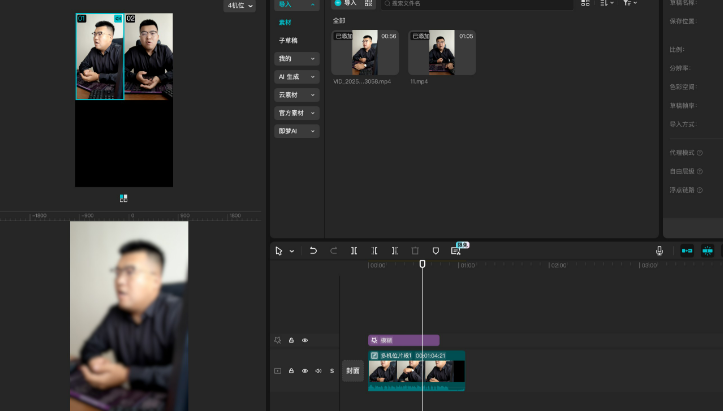The height and width of the screenshot is (411, 723).
Task: Start voiceover recording with microphone icon
Action: (x=659, y=250)
